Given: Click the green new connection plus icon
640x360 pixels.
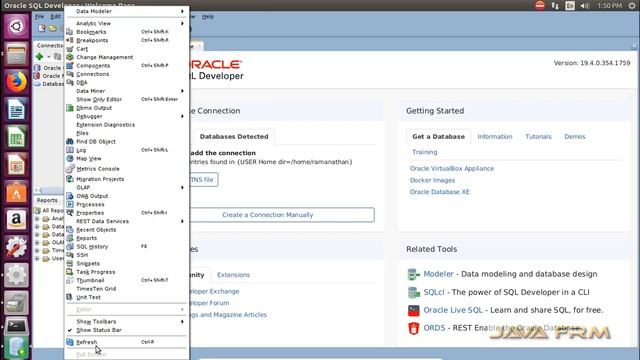Looking at the screenshot, I should (39, 56).
